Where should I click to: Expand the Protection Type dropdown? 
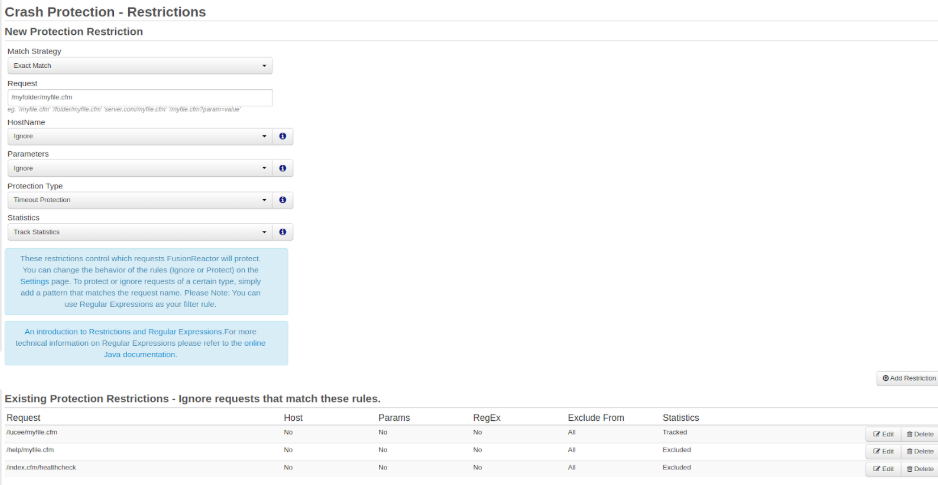tap(139, 200)
